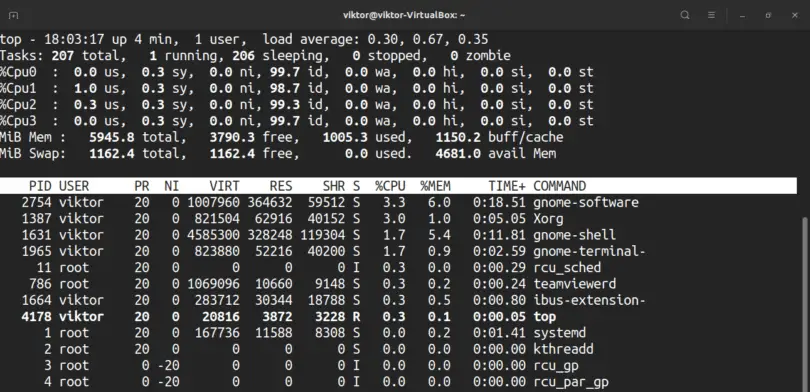The width and height of the screenshot is (810, 392).
Task: Click the 364632 RES value
Action: (x=270, y=202)
